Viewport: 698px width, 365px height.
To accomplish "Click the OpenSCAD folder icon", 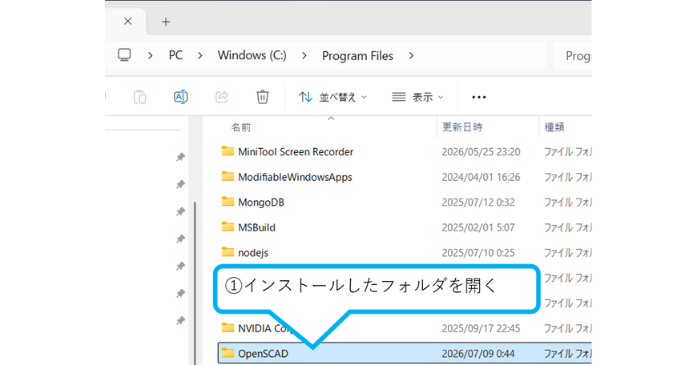I will (x=228, y=353).
